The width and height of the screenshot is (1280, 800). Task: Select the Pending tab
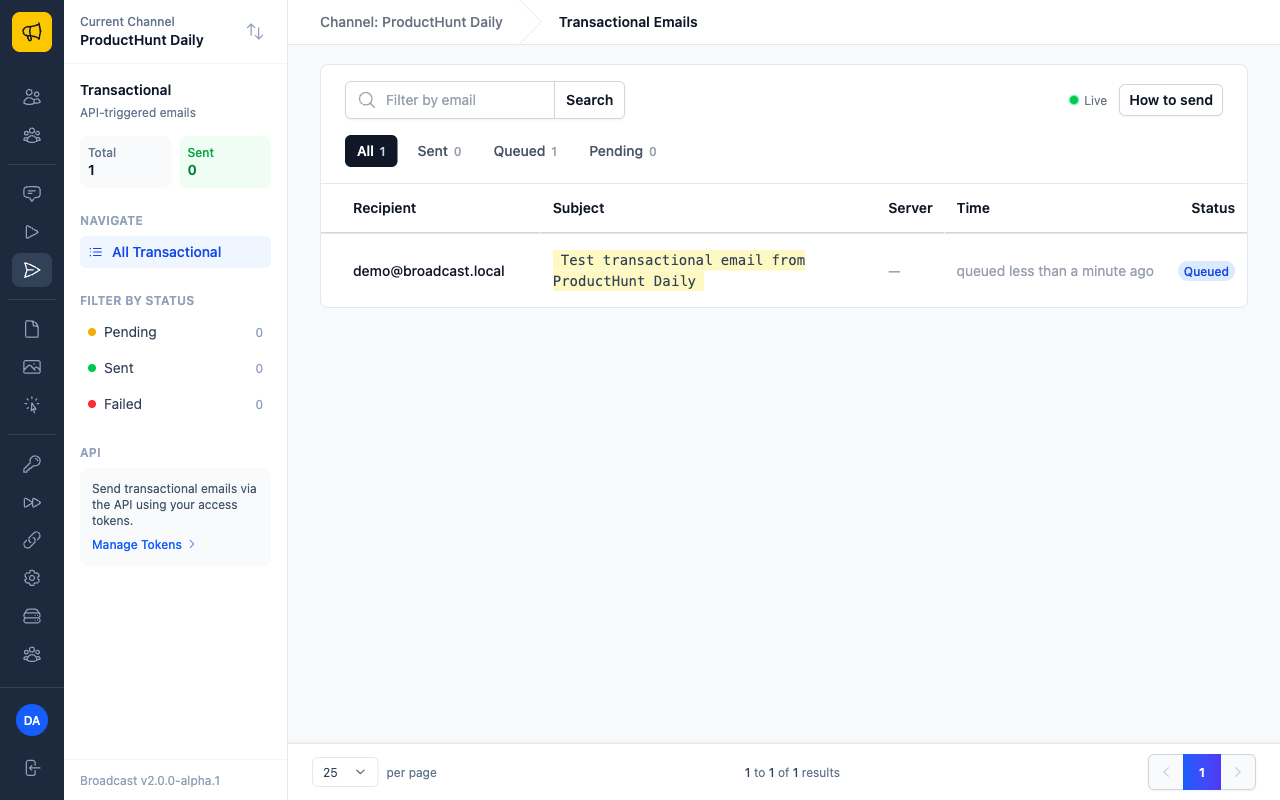[622, 151]
